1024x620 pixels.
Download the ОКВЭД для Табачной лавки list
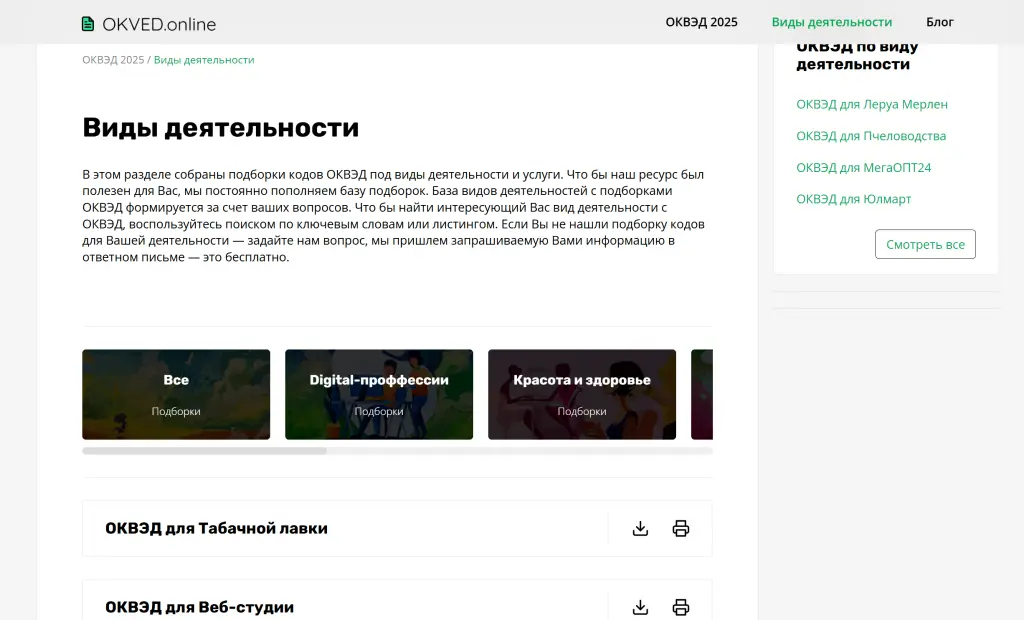pos(640,528)
